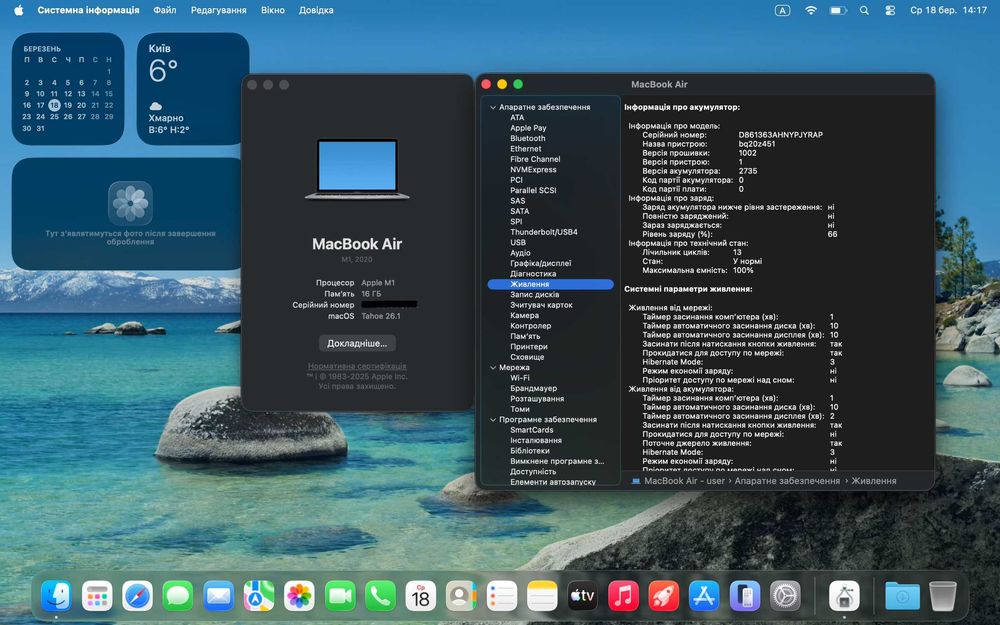The width and height of the screenshot is (1000, 625).
Task: Open the App Store in the Dock
Action: (x=704, y=596)
